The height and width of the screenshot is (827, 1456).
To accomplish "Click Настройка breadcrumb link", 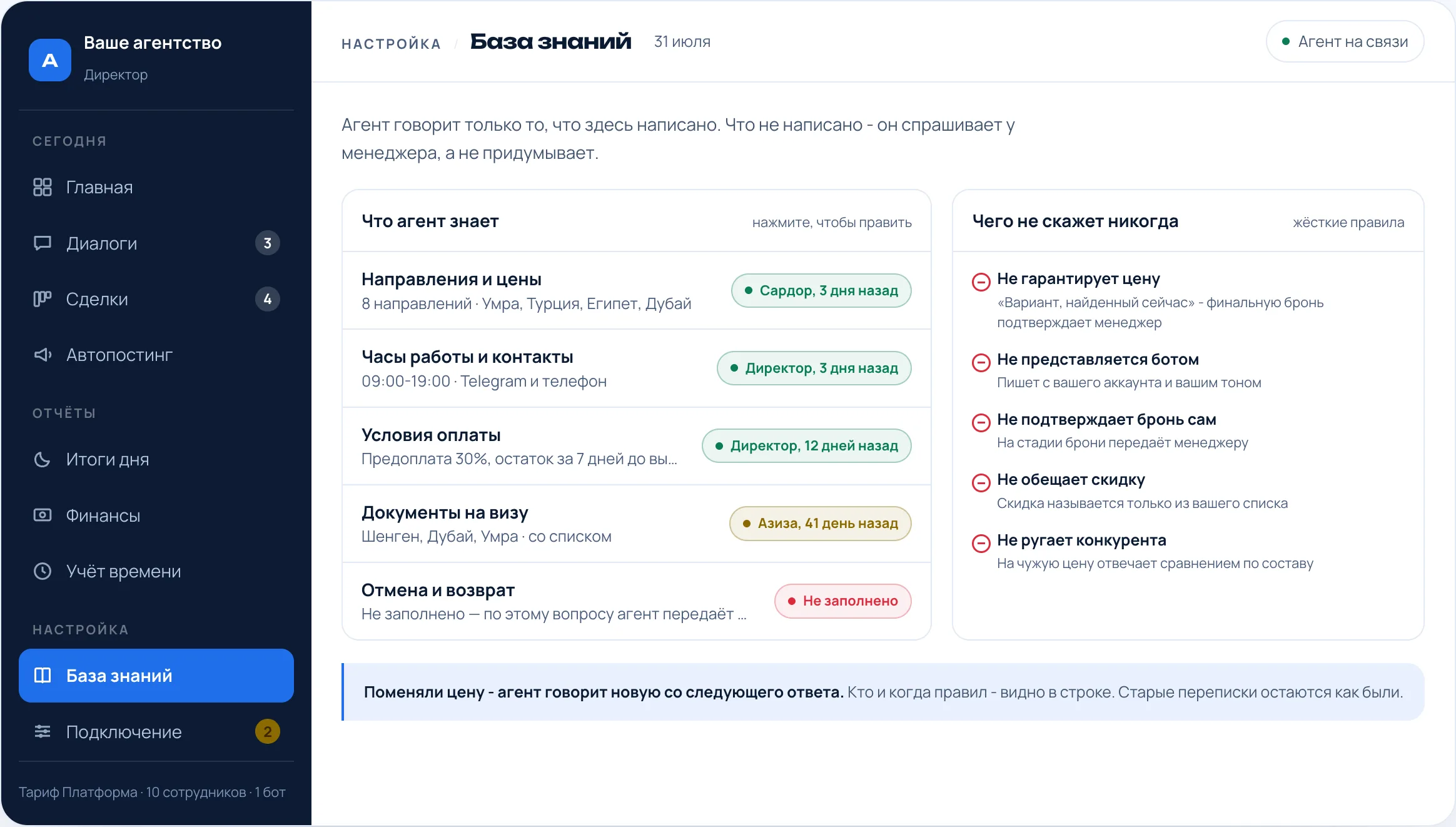I will (x=391, y=44).
